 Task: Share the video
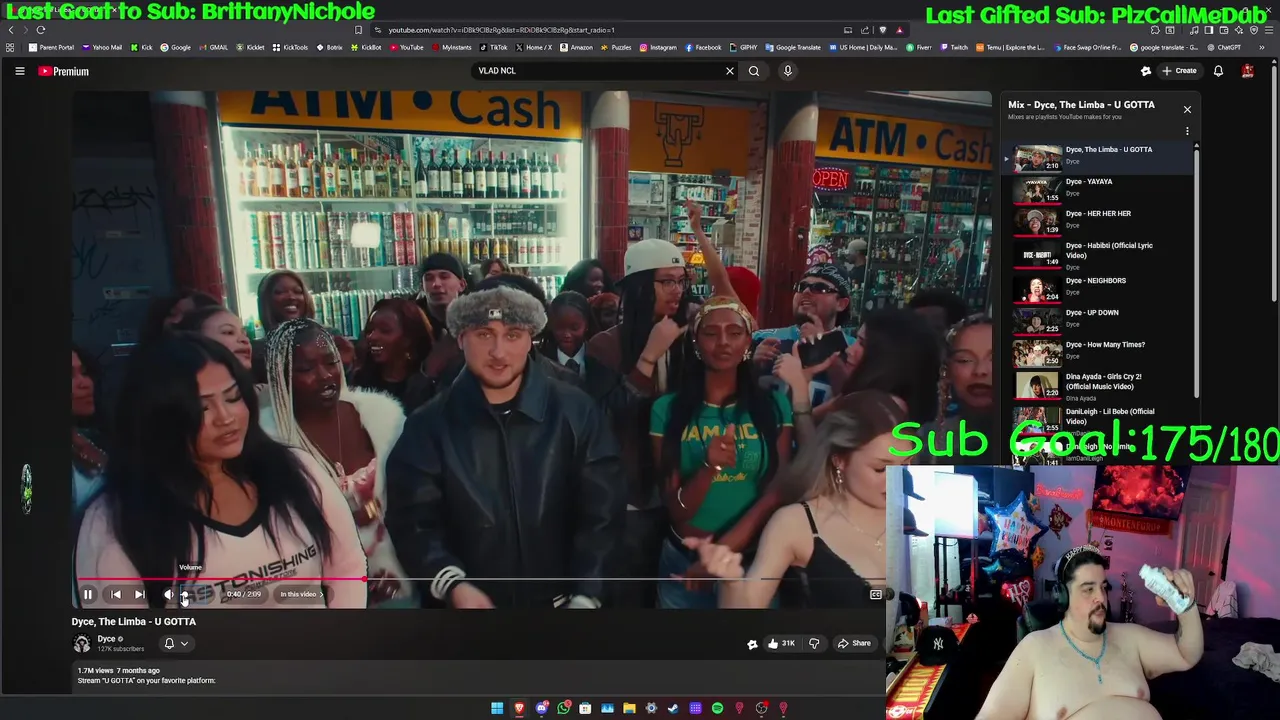855,643
